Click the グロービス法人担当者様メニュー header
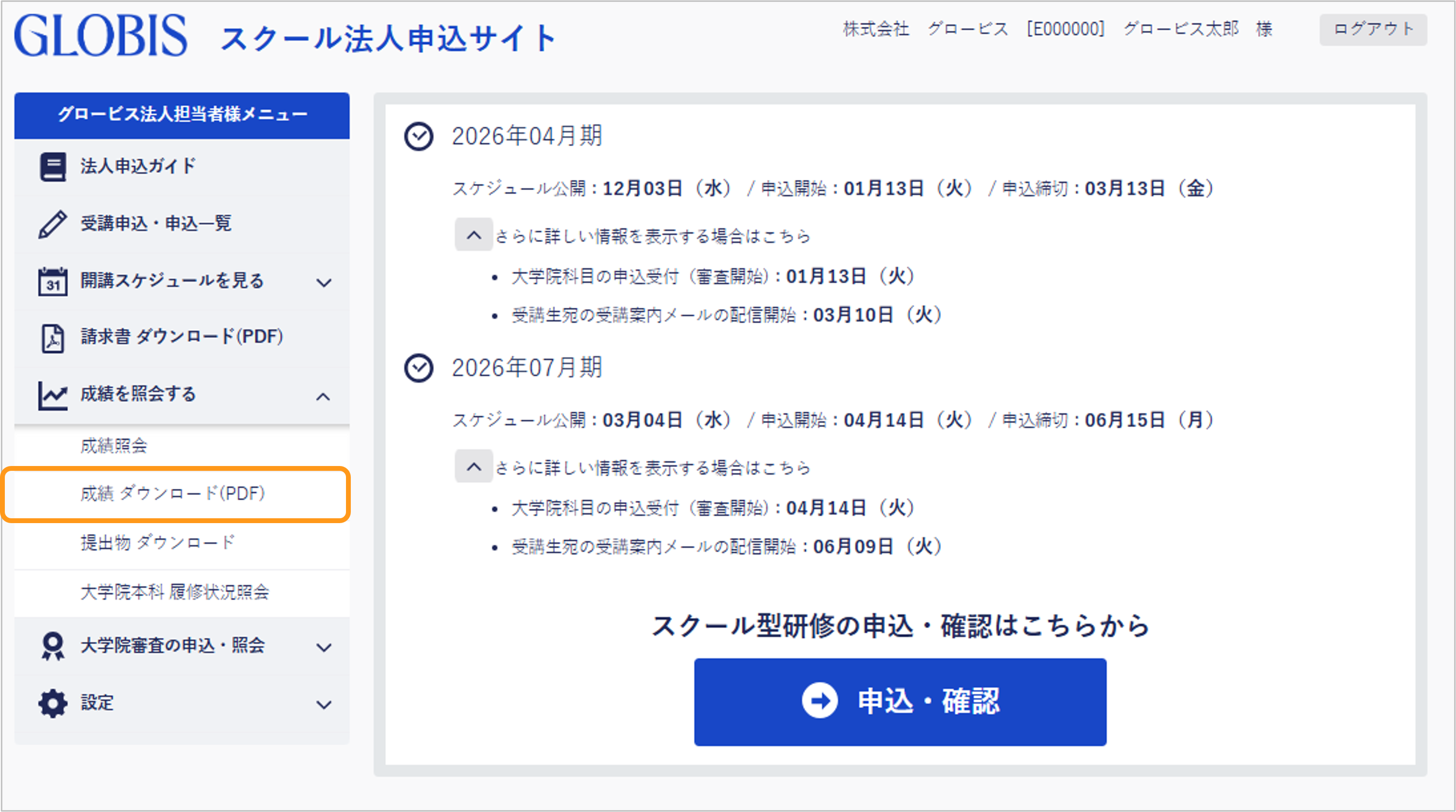This screenshot has height=812, width=1456. [x=182, y=115]
